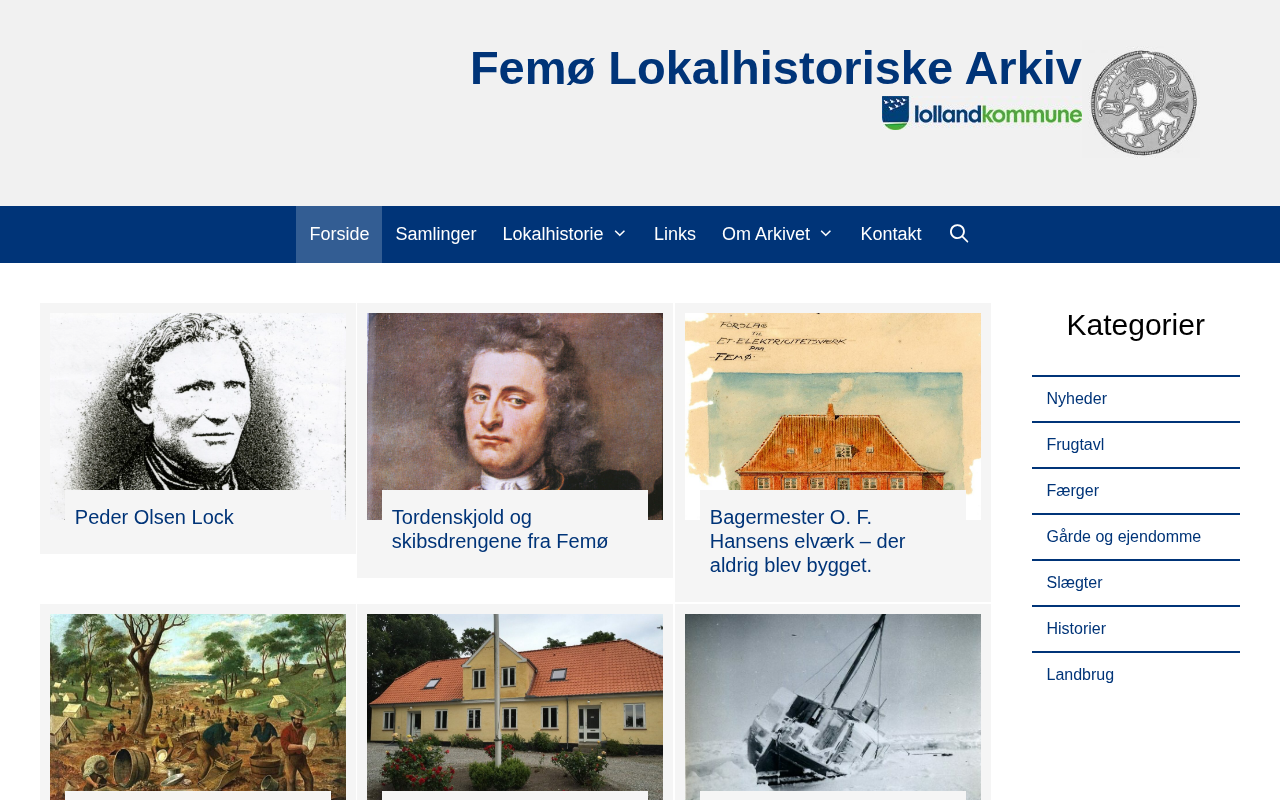The width and height of the screenshot is (1280, 800).
Task: Click the Lolland Kommune logo
Action: click(x=981, y=113)
